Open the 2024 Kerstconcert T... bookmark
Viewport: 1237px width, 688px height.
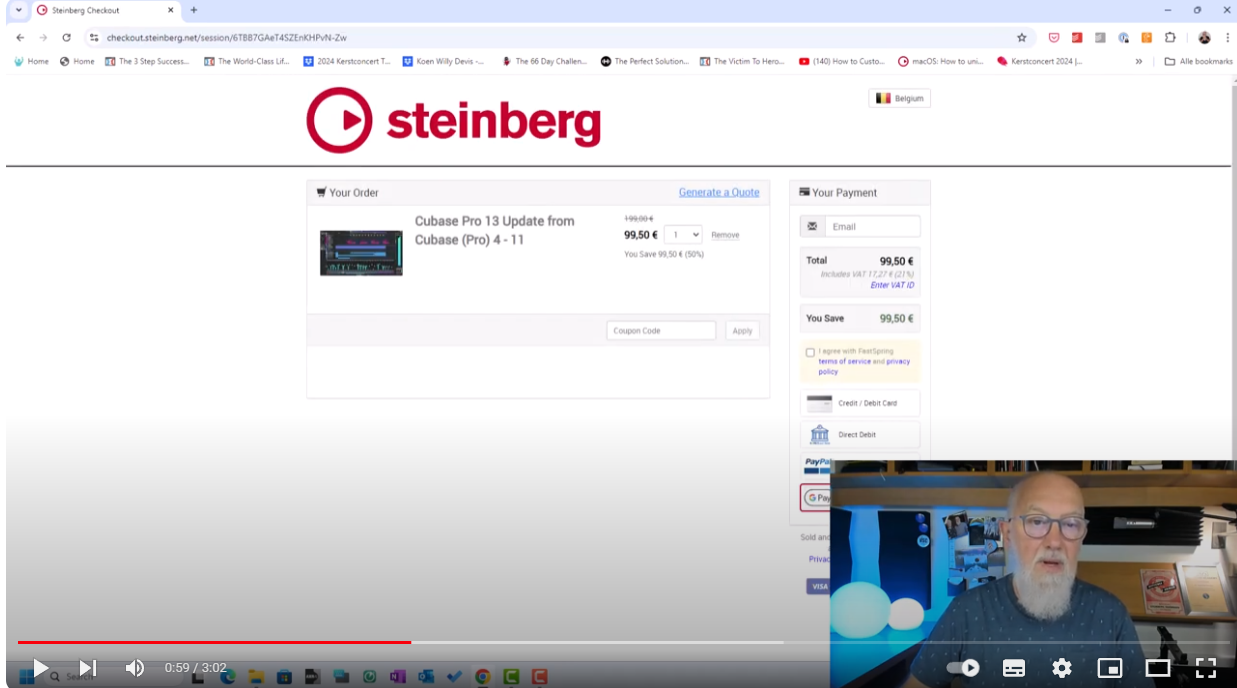tap(347, 61)
